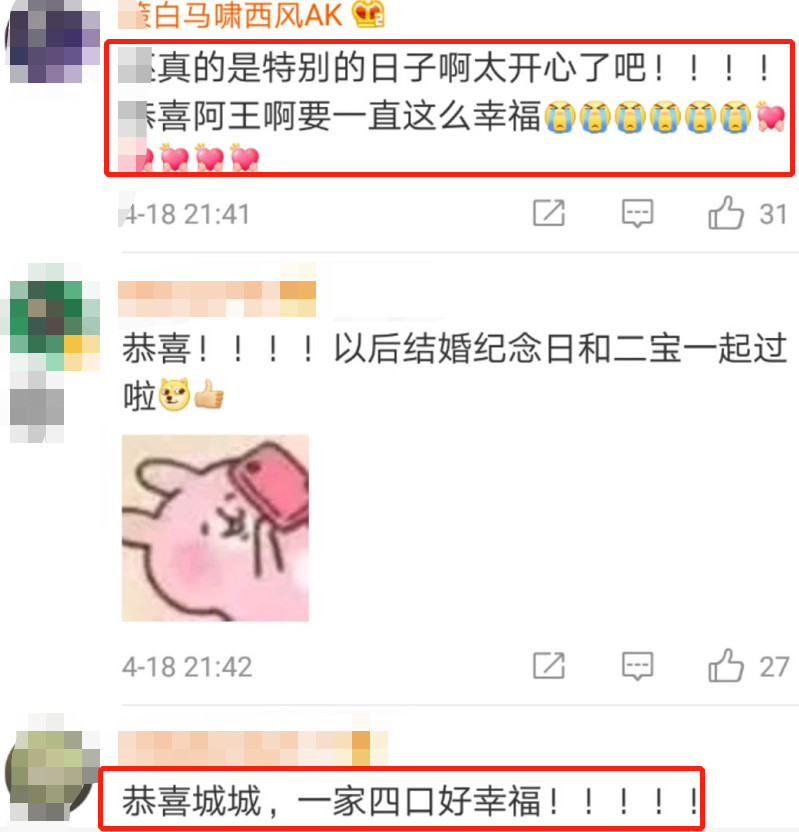
Task: Click the comment about 特别的日子
Action: point(451,110)
